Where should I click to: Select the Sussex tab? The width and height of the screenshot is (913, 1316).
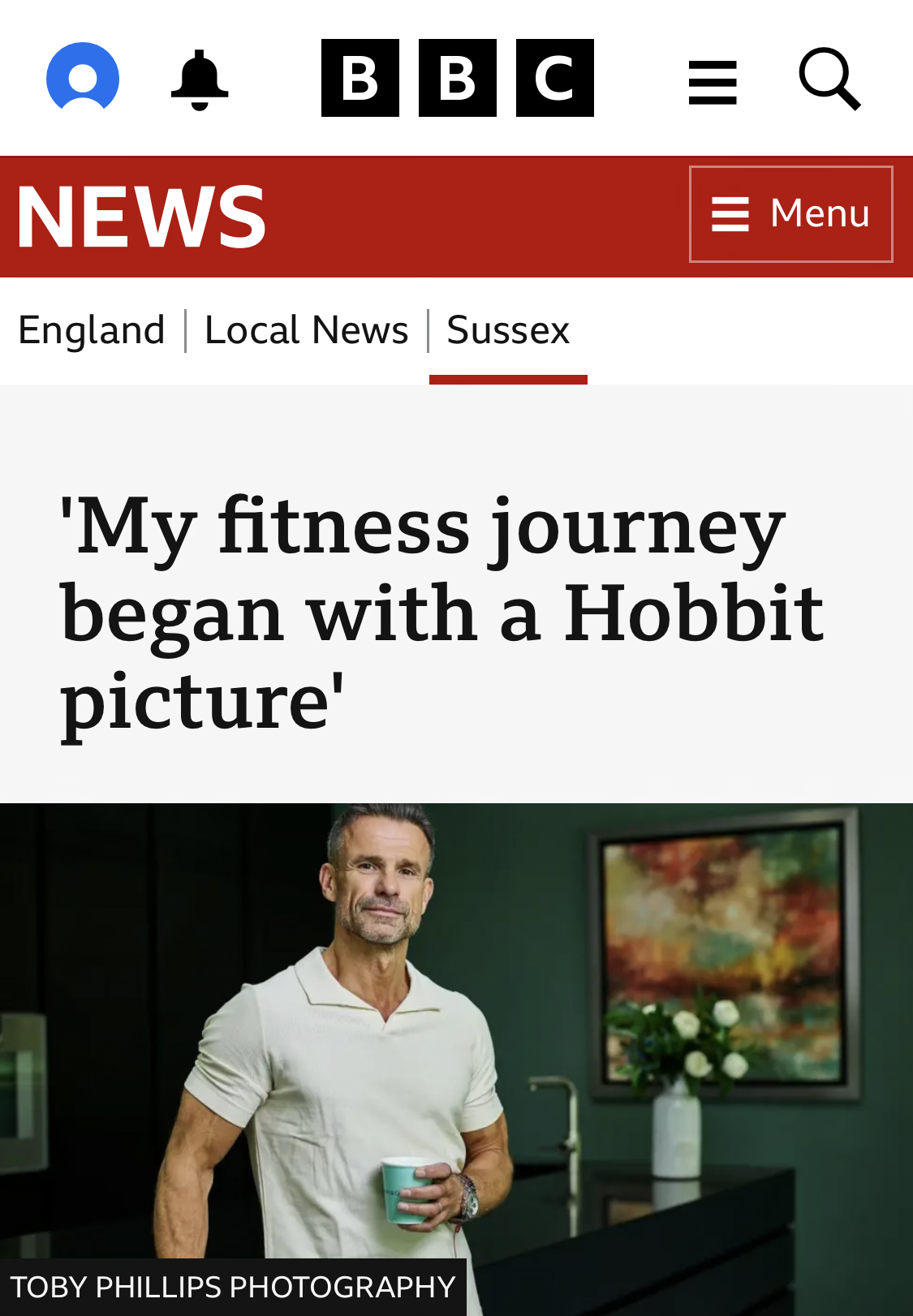[508, 330]
